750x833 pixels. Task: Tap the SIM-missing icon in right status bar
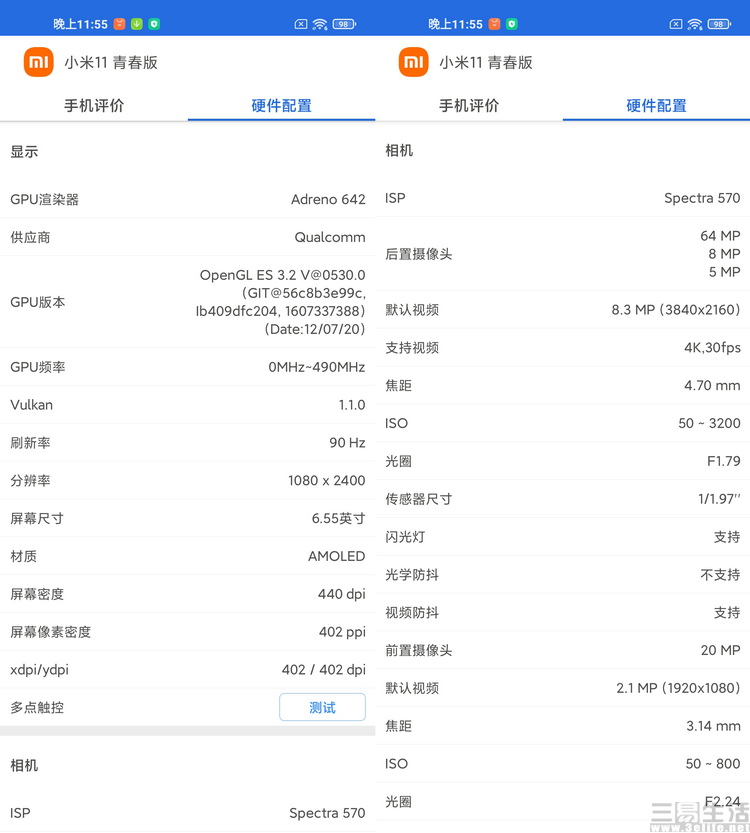pyautogui.click(x=676, y=24)
